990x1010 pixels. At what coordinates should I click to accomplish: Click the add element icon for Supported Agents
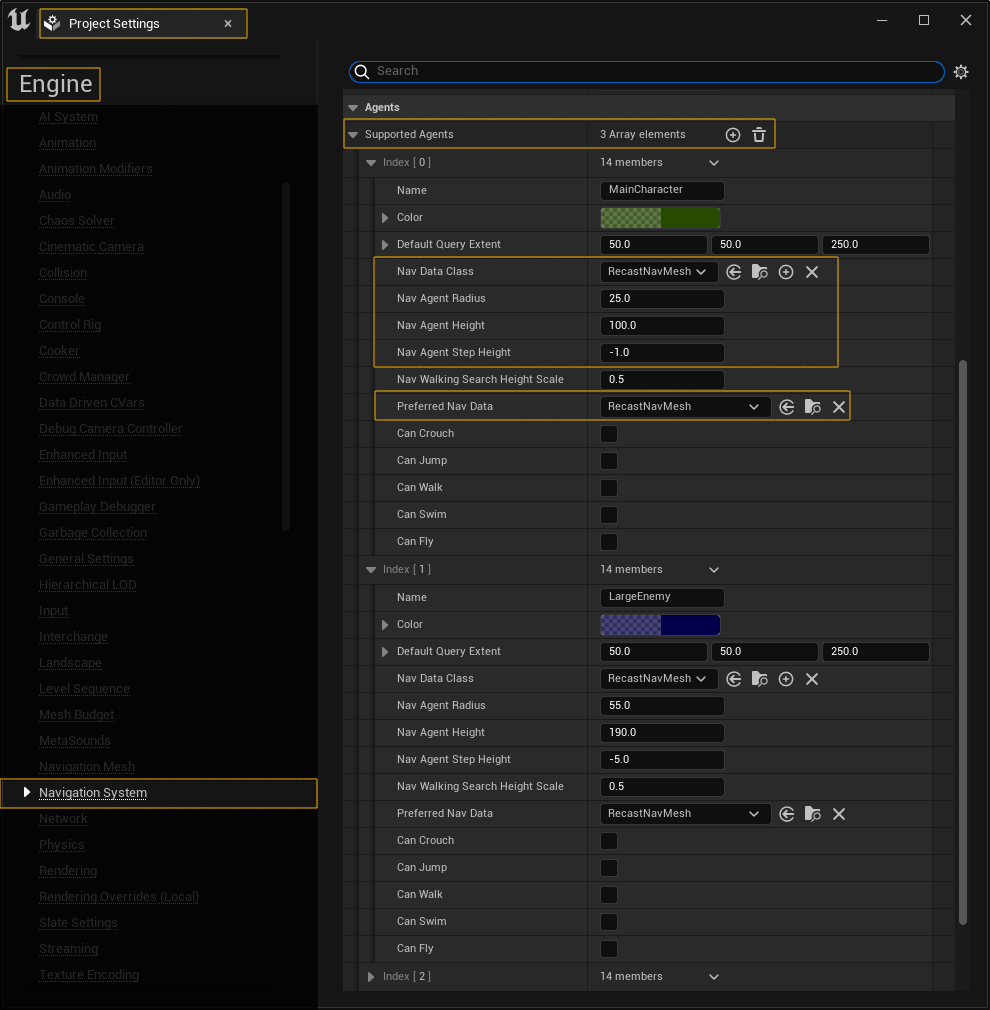tap(732, 134)
